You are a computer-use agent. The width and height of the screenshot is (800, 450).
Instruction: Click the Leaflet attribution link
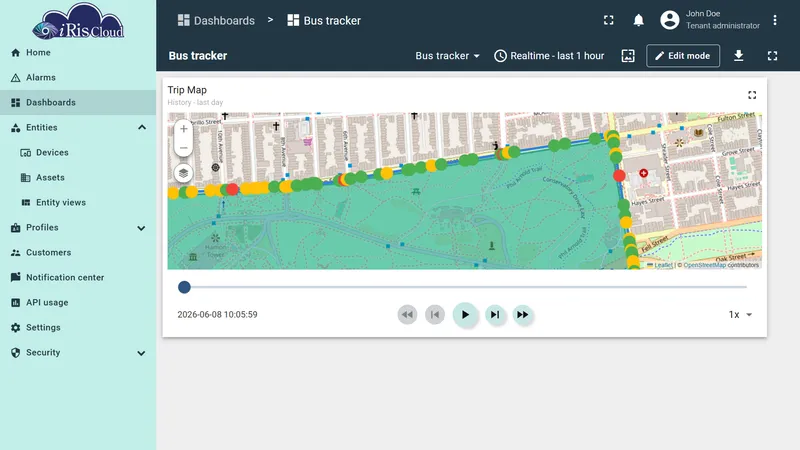click(663, 265)
